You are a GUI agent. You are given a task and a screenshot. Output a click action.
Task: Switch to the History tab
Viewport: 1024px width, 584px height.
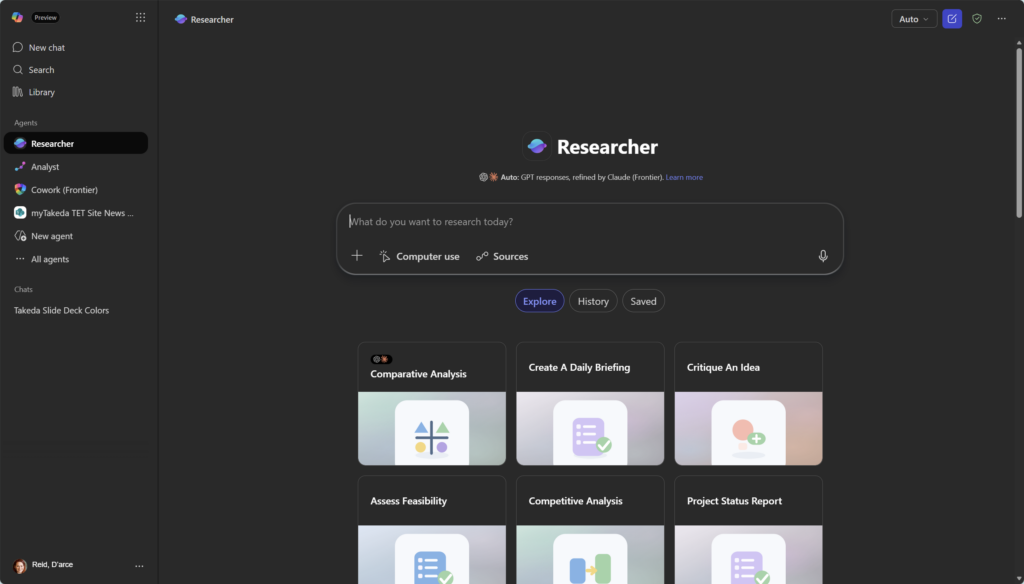593,301
